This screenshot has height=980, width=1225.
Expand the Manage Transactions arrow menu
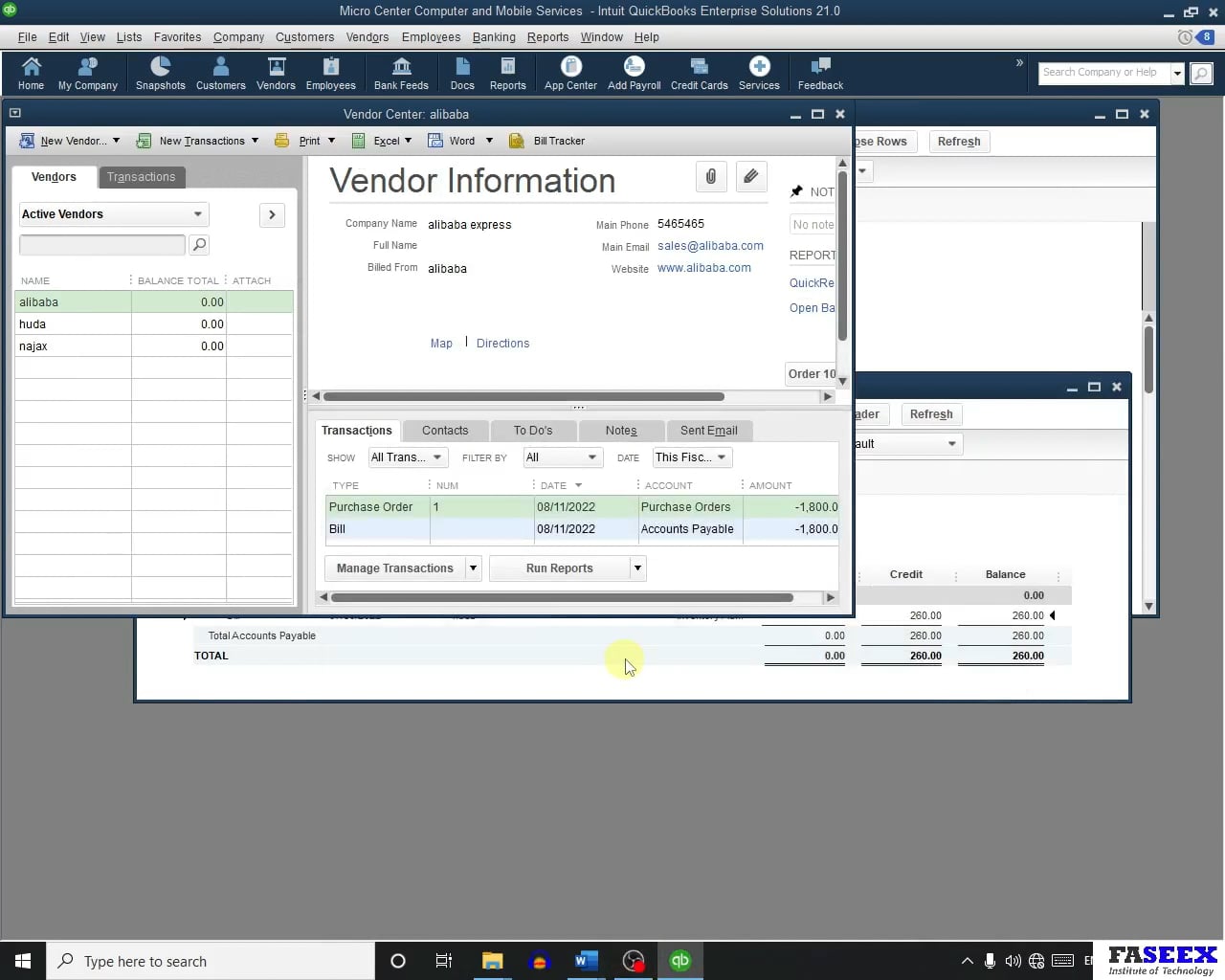click(473, 568)
